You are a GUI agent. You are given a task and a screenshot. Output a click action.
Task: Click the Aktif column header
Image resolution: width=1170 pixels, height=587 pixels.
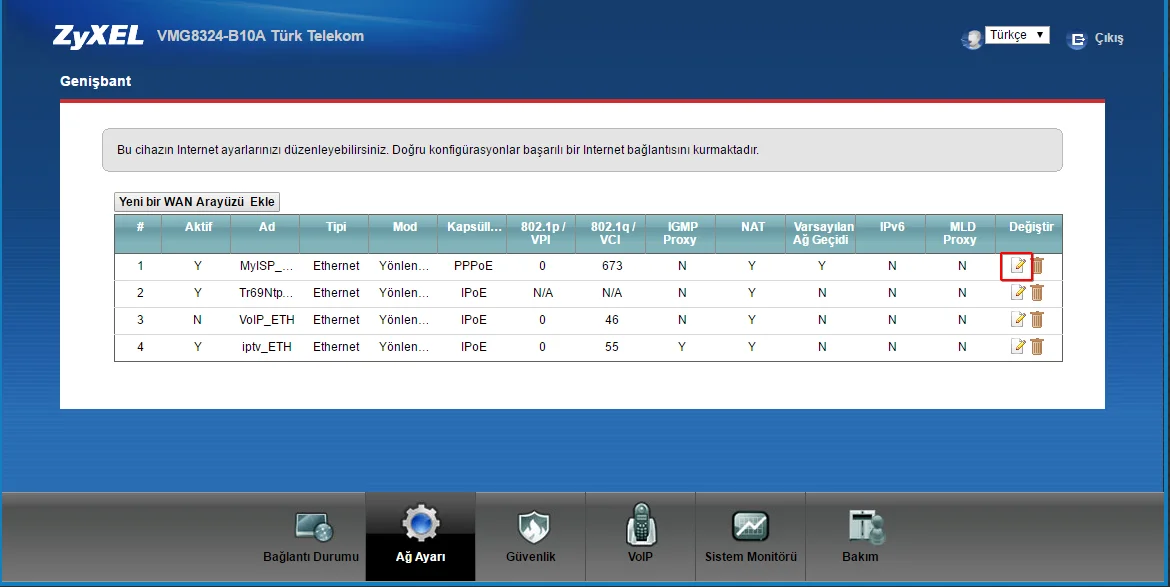[x=198, y=227]
